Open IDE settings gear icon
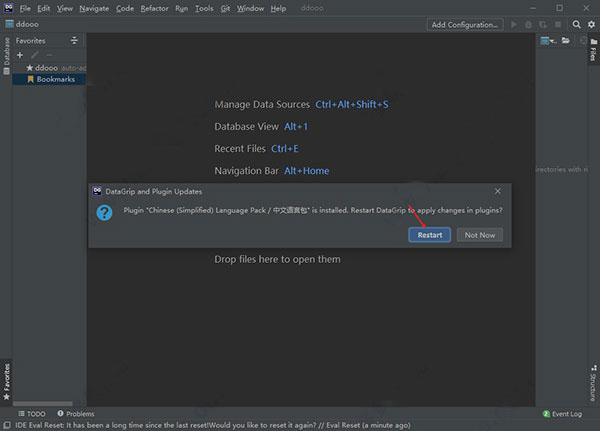 pyautogui.click(x=591, y=24)
